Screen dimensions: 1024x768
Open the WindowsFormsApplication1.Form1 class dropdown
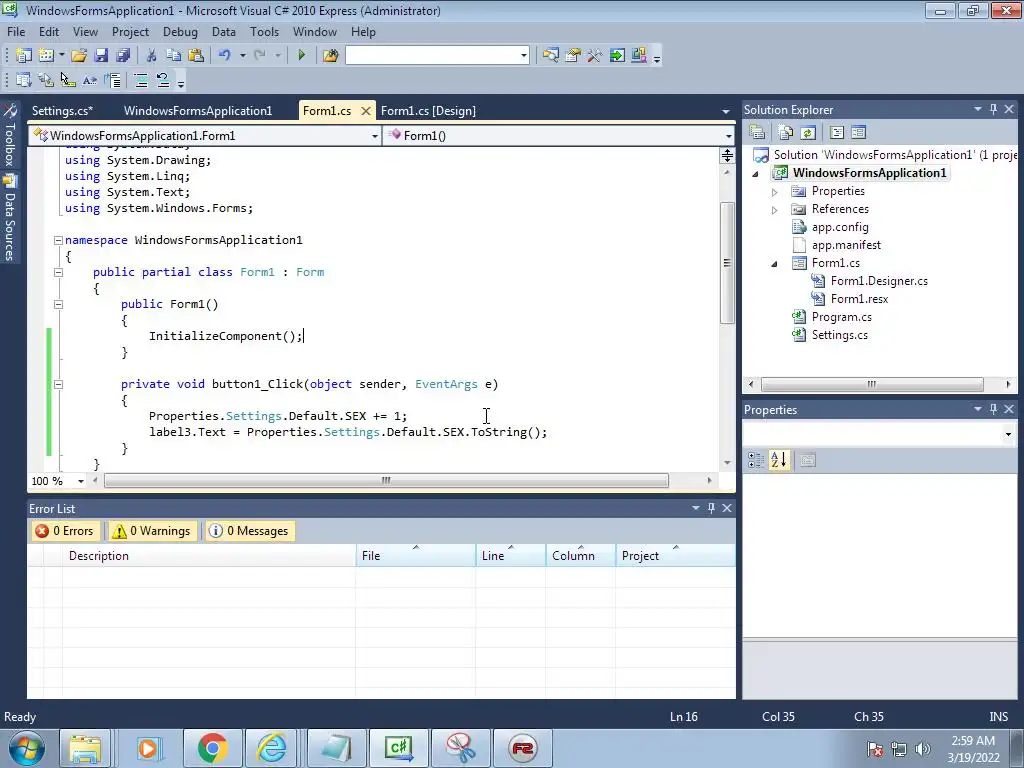click(x=375, y=136)
